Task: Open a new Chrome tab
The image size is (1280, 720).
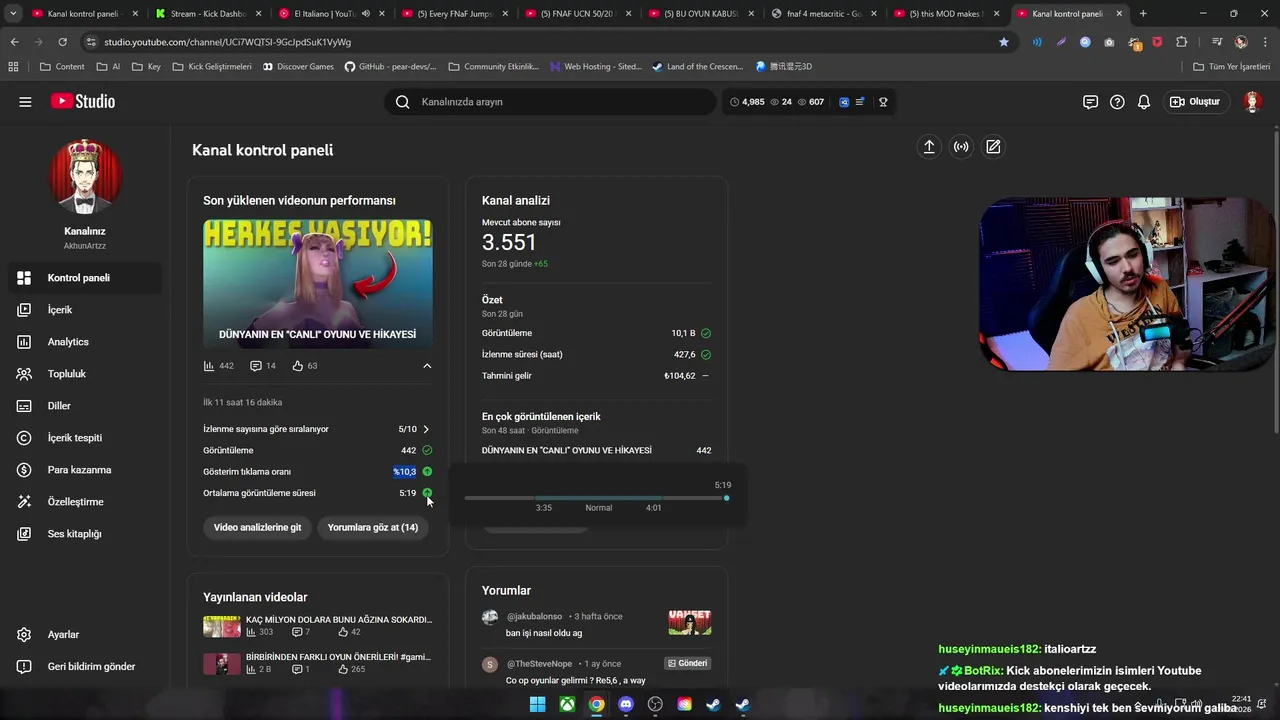Action: tap(1143, 14)
